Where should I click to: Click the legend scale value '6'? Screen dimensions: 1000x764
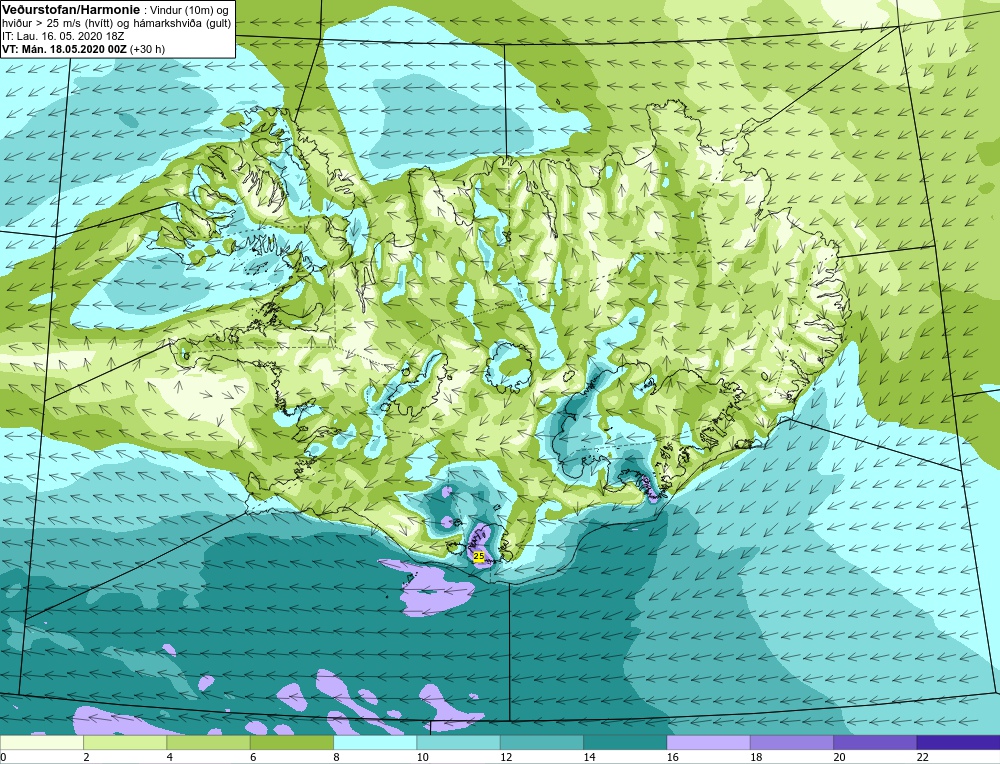point(253,757)
